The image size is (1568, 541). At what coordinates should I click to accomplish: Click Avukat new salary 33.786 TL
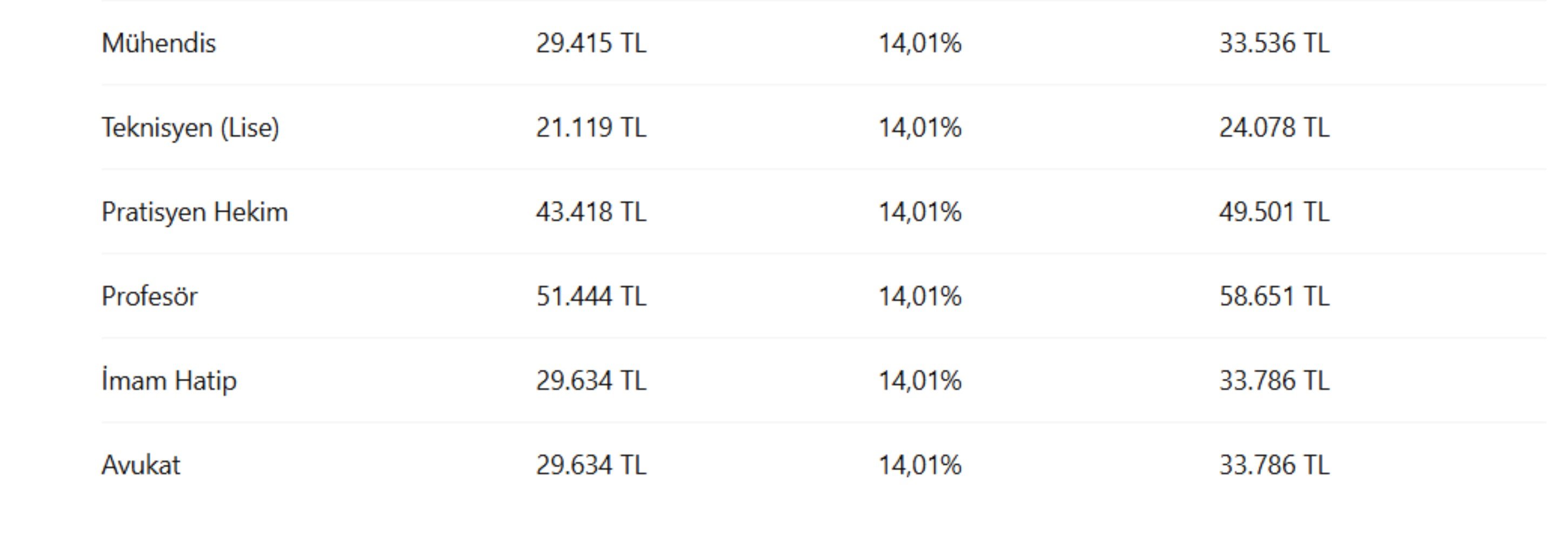click(1274, 465)
